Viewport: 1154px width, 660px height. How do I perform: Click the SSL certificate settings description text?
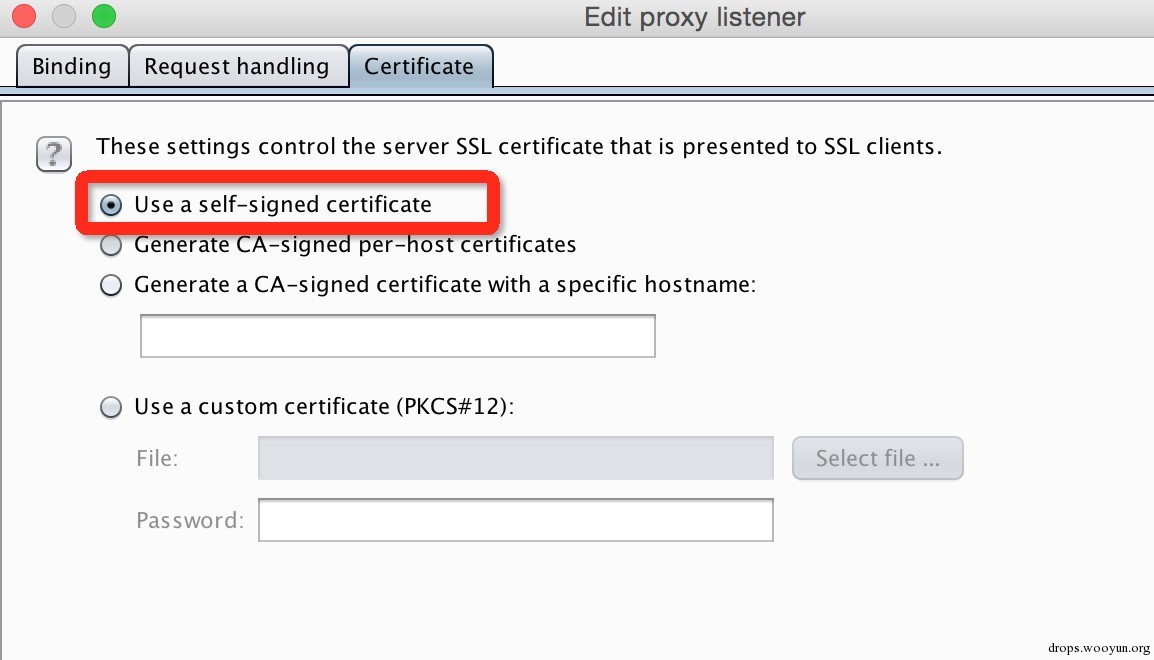519,147
